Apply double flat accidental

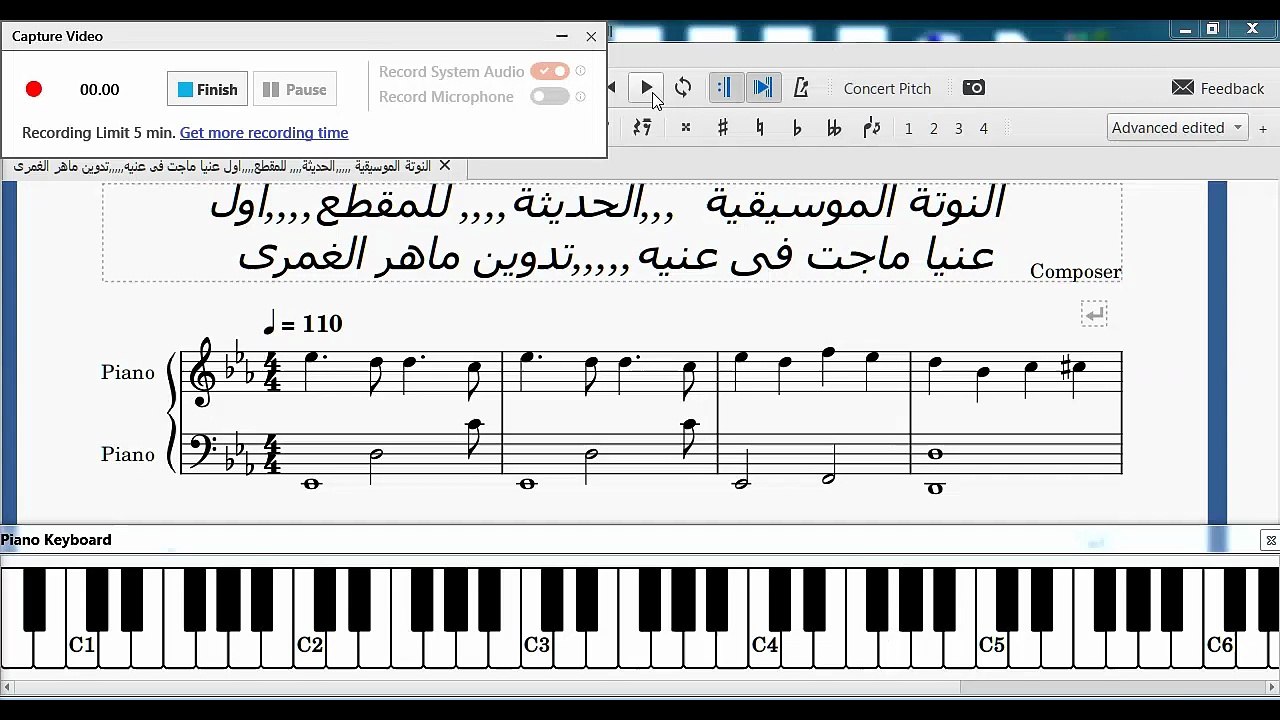[834, 128]
